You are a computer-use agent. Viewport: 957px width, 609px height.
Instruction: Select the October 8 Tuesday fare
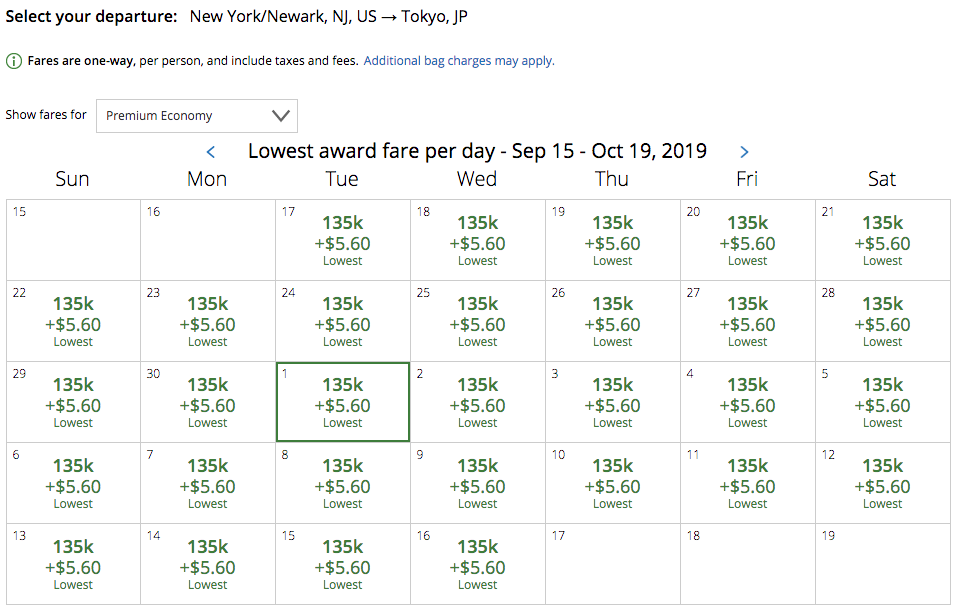click(x=343, y=483)
